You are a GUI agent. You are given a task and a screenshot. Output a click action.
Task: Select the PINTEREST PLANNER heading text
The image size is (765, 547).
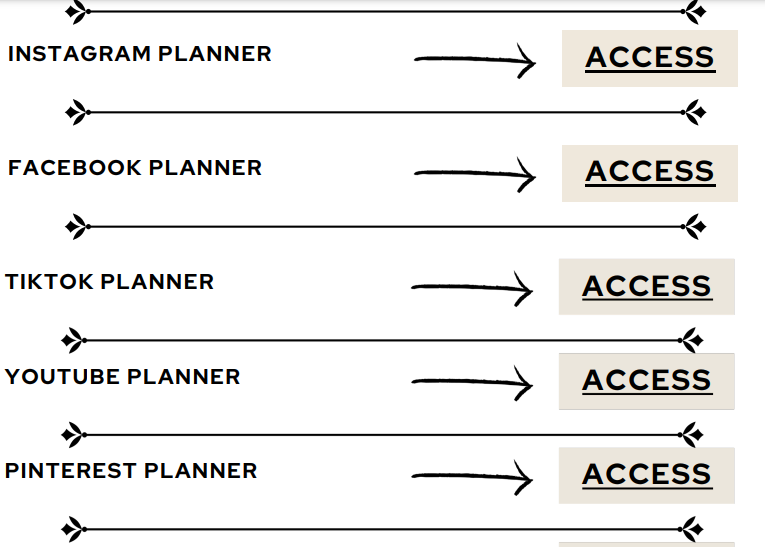tap(131, 471)
